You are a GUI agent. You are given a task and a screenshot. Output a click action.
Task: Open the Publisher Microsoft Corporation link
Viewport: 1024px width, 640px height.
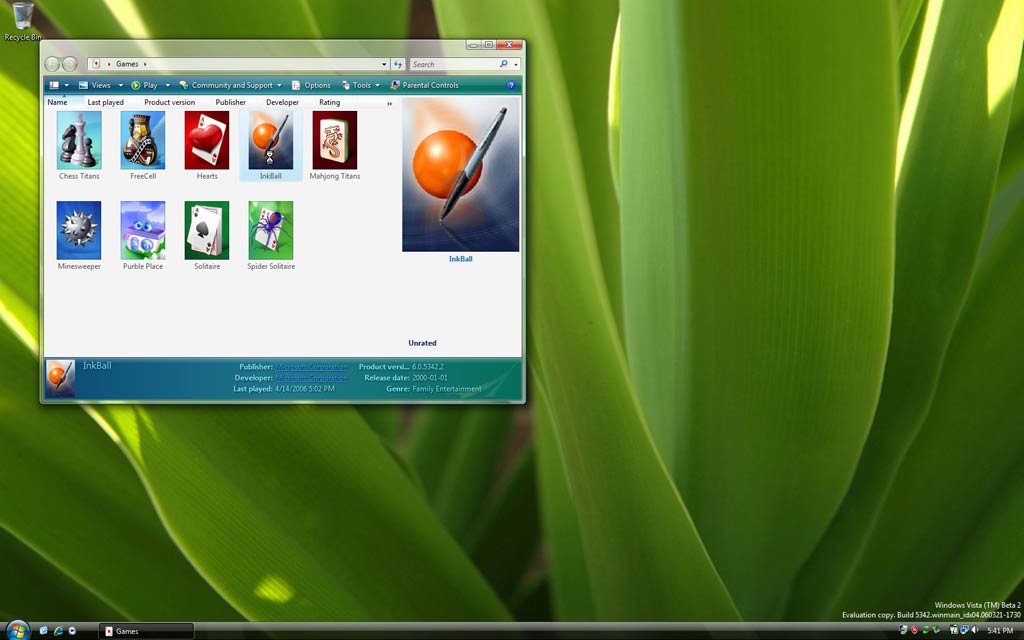click(312, 367)
